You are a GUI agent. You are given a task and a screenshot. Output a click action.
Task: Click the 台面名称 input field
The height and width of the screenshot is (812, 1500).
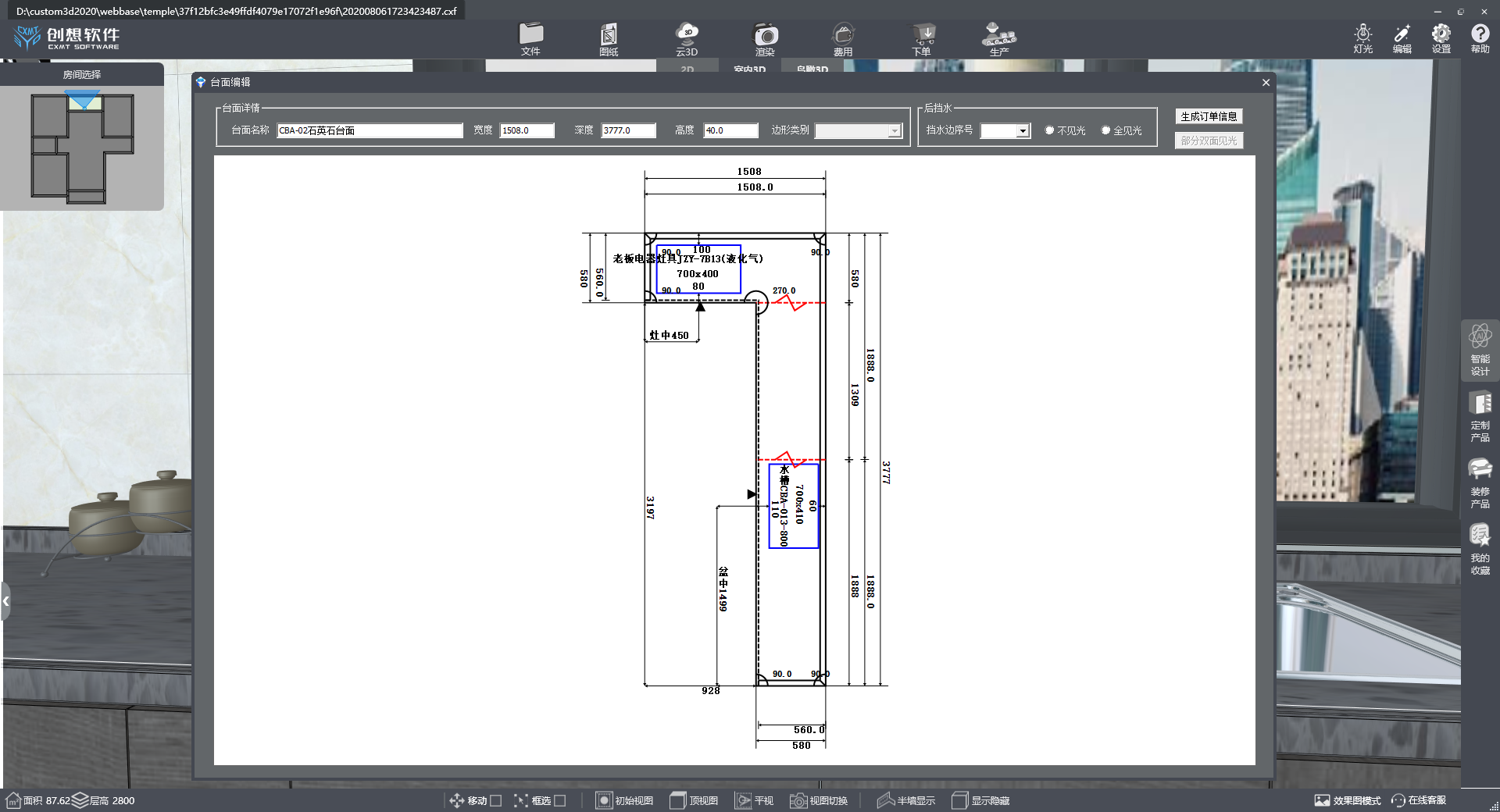click(370, 130)
